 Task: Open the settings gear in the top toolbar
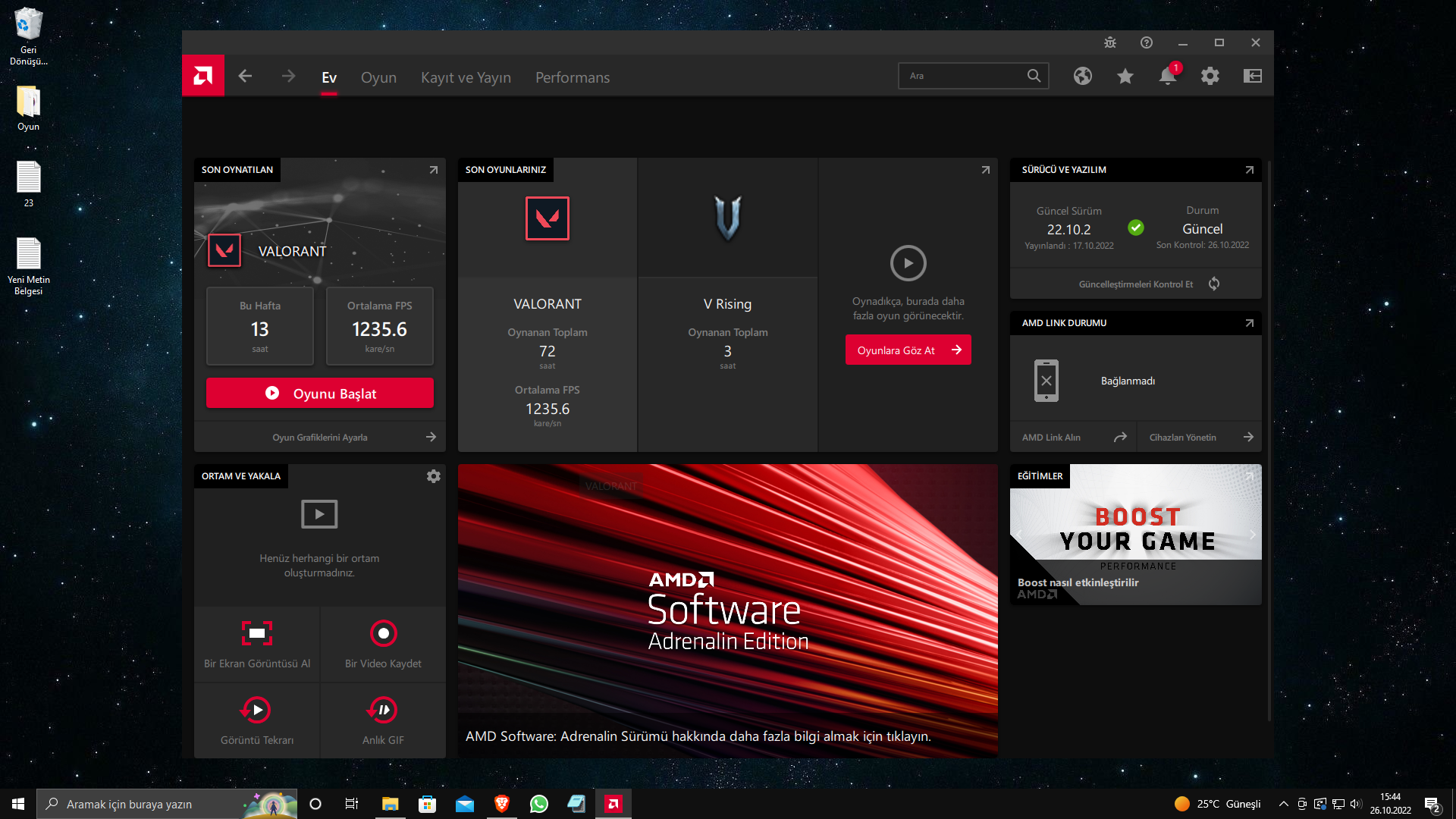tap(1210, 76)
